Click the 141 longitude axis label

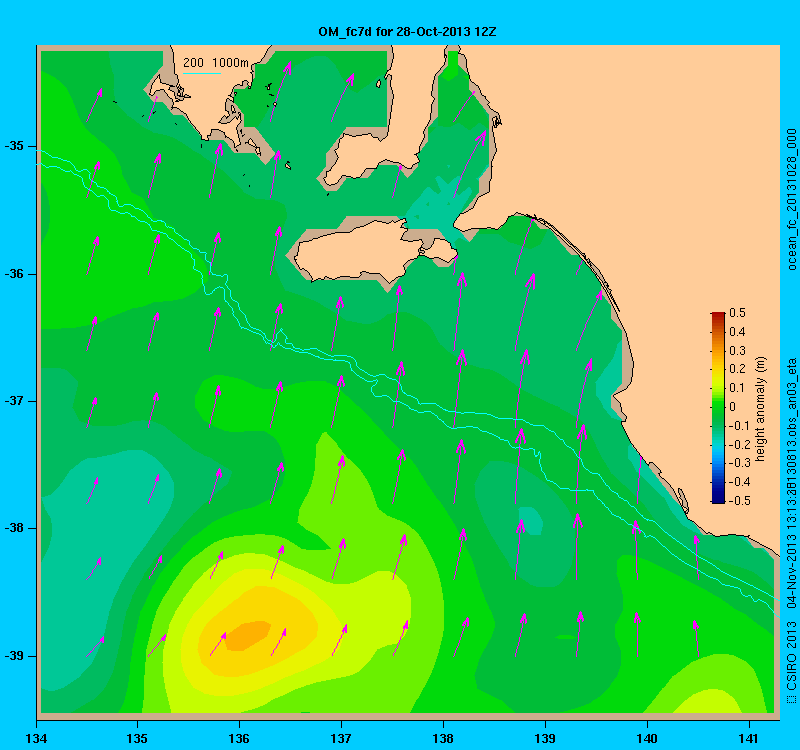(x=749, y=738)
